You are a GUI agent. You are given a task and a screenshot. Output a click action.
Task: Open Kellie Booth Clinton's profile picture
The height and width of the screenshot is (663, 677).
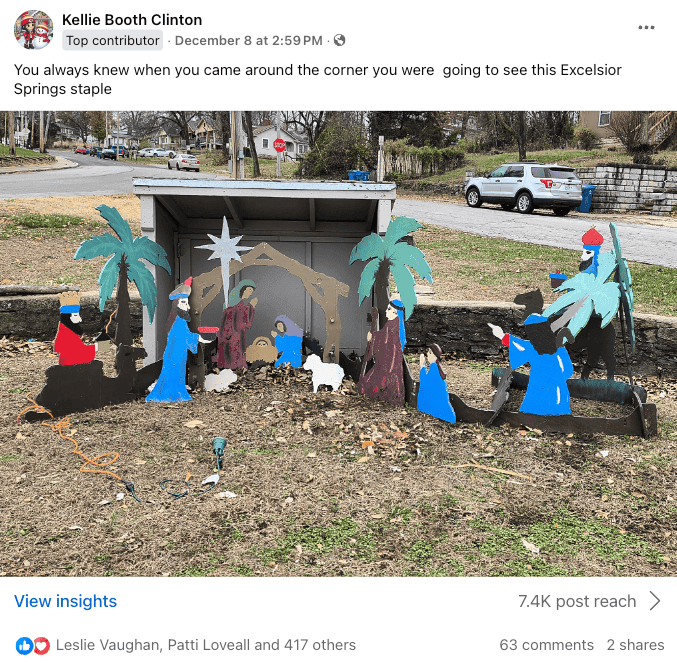[34, 30]
